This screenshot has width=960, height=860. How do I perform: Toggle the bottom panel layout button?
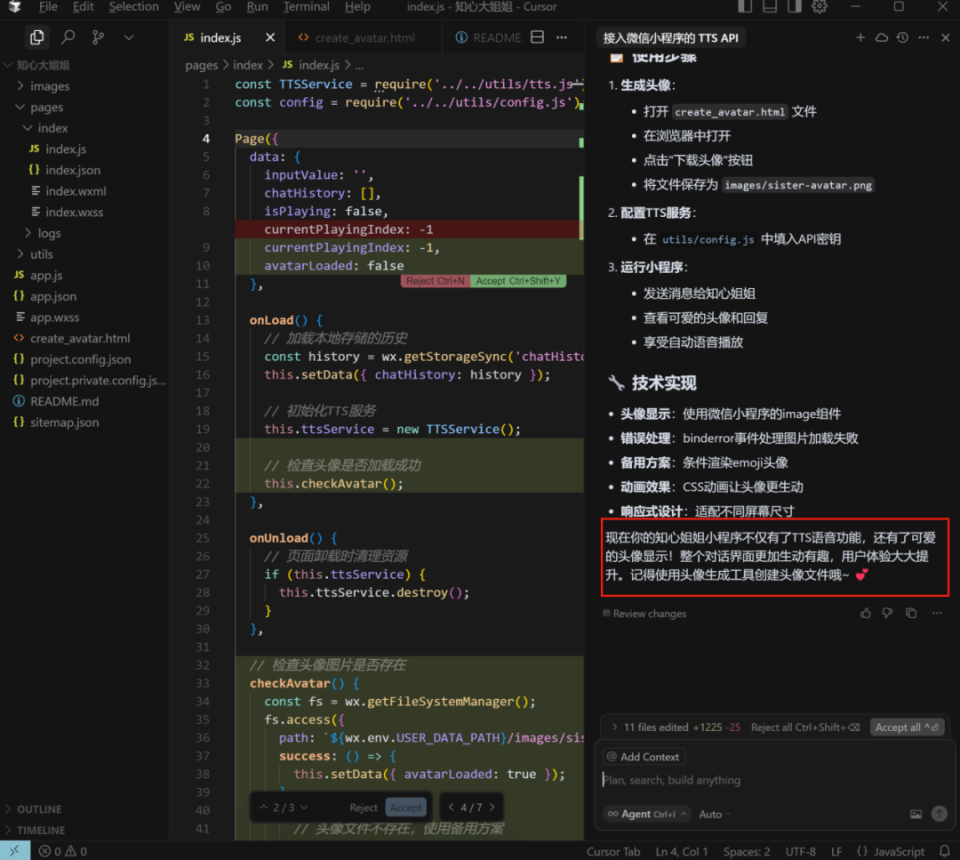tap(770, 7)
